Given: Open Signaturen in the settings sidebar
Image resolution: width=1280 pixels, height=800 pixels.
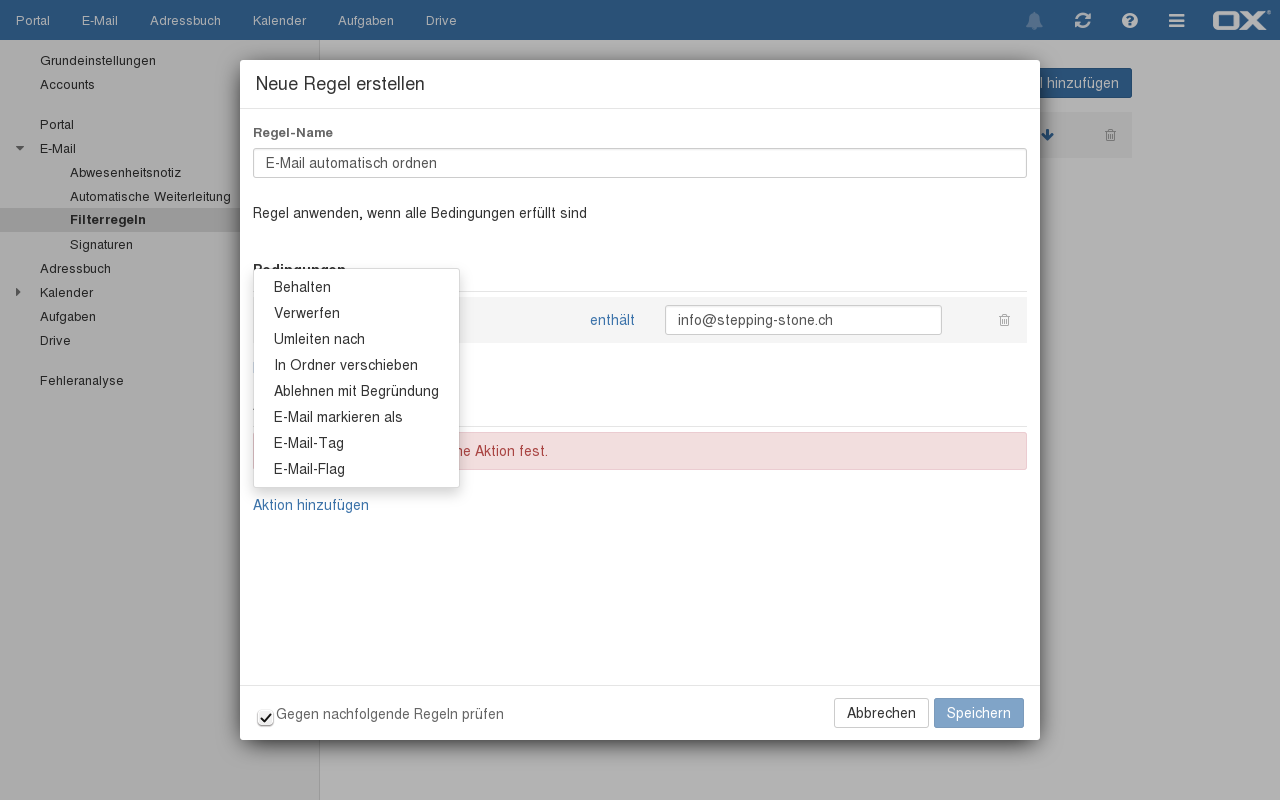Looking at the screenshot, I should 101,244.
